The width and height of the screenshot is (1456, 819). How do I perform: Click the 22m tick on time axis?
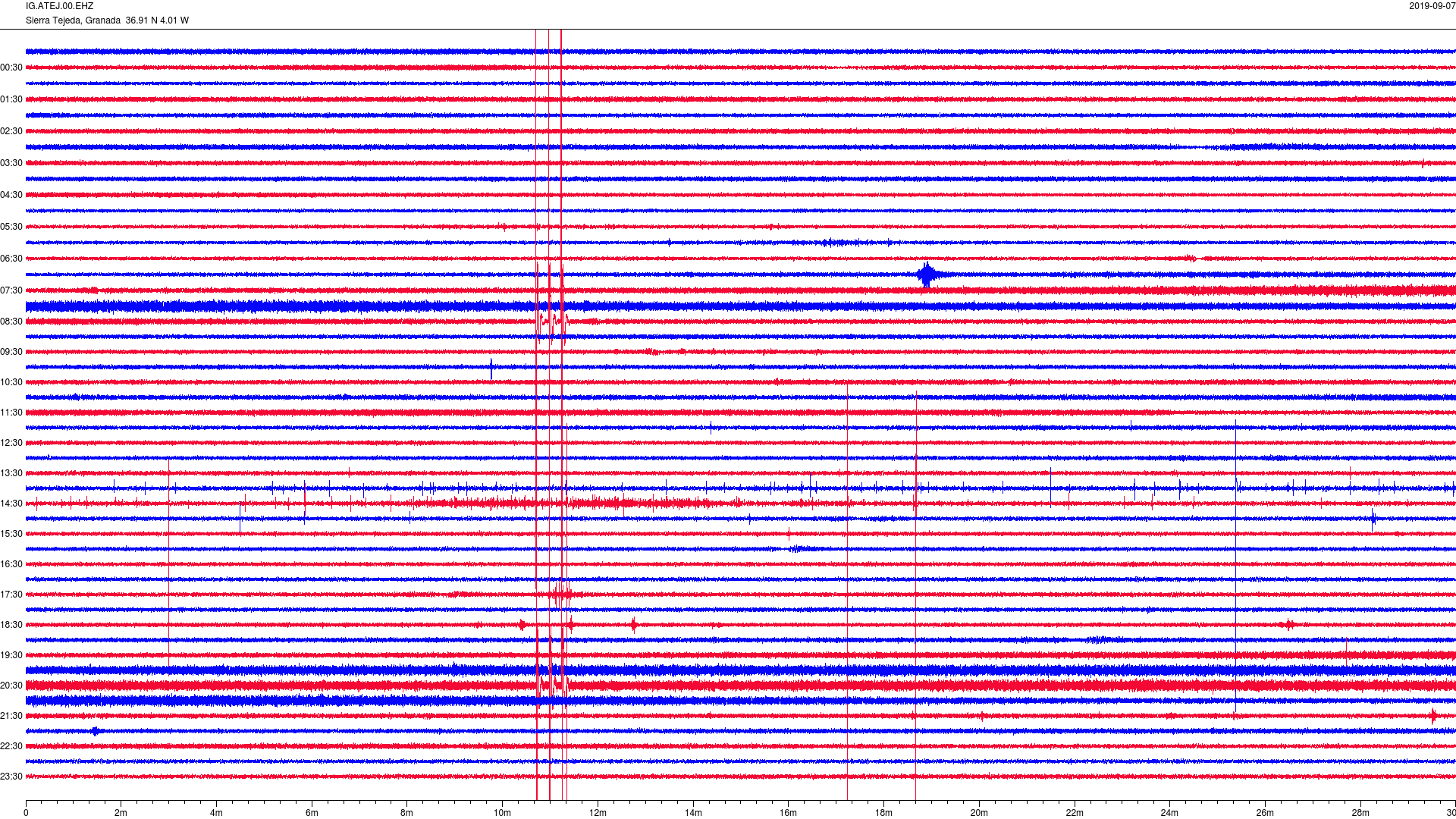pyautogui.click(x=1075, y=813)
